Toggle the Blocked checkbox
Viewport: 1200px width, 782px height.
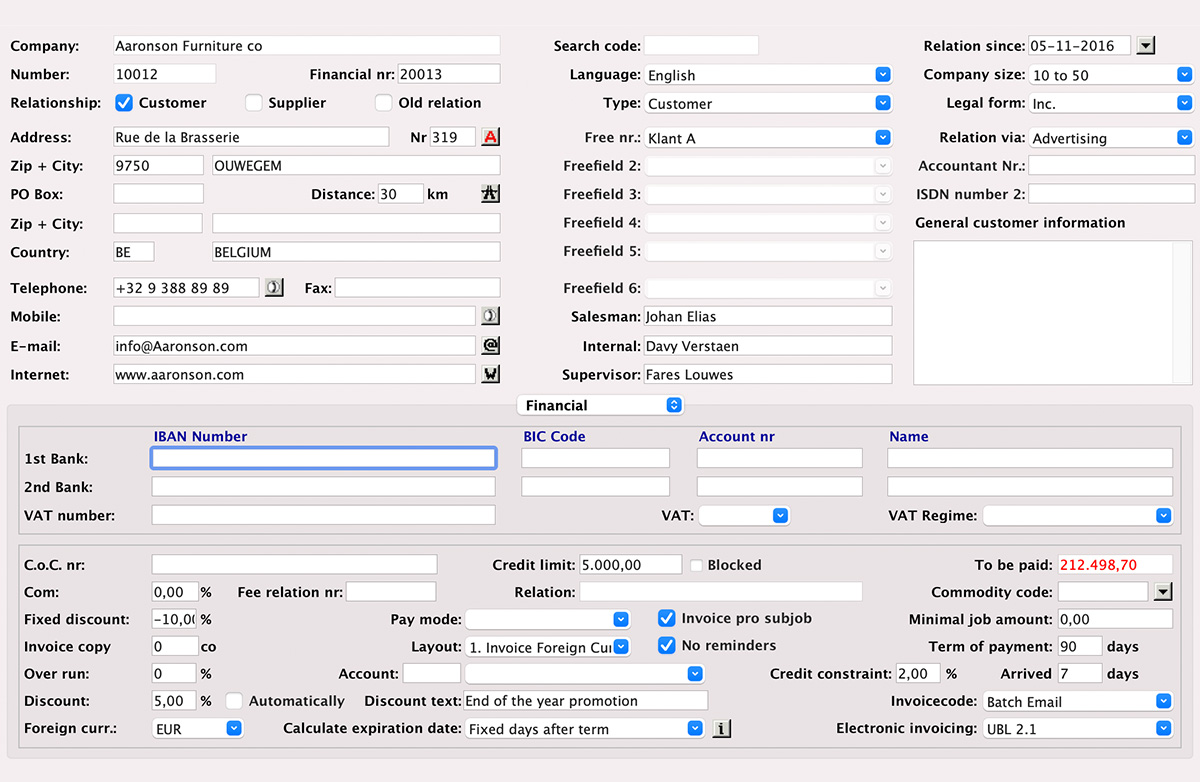(x=697, y=565)
